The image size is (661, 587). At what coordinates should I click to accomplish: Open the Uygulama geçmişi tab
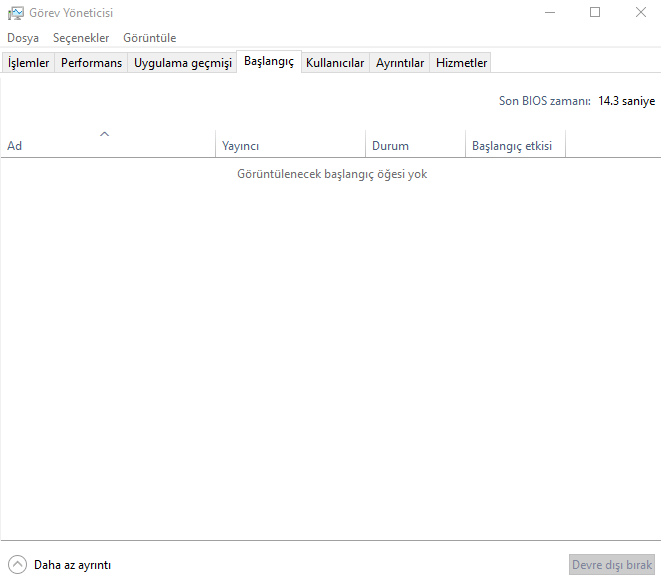coord(183,63)
